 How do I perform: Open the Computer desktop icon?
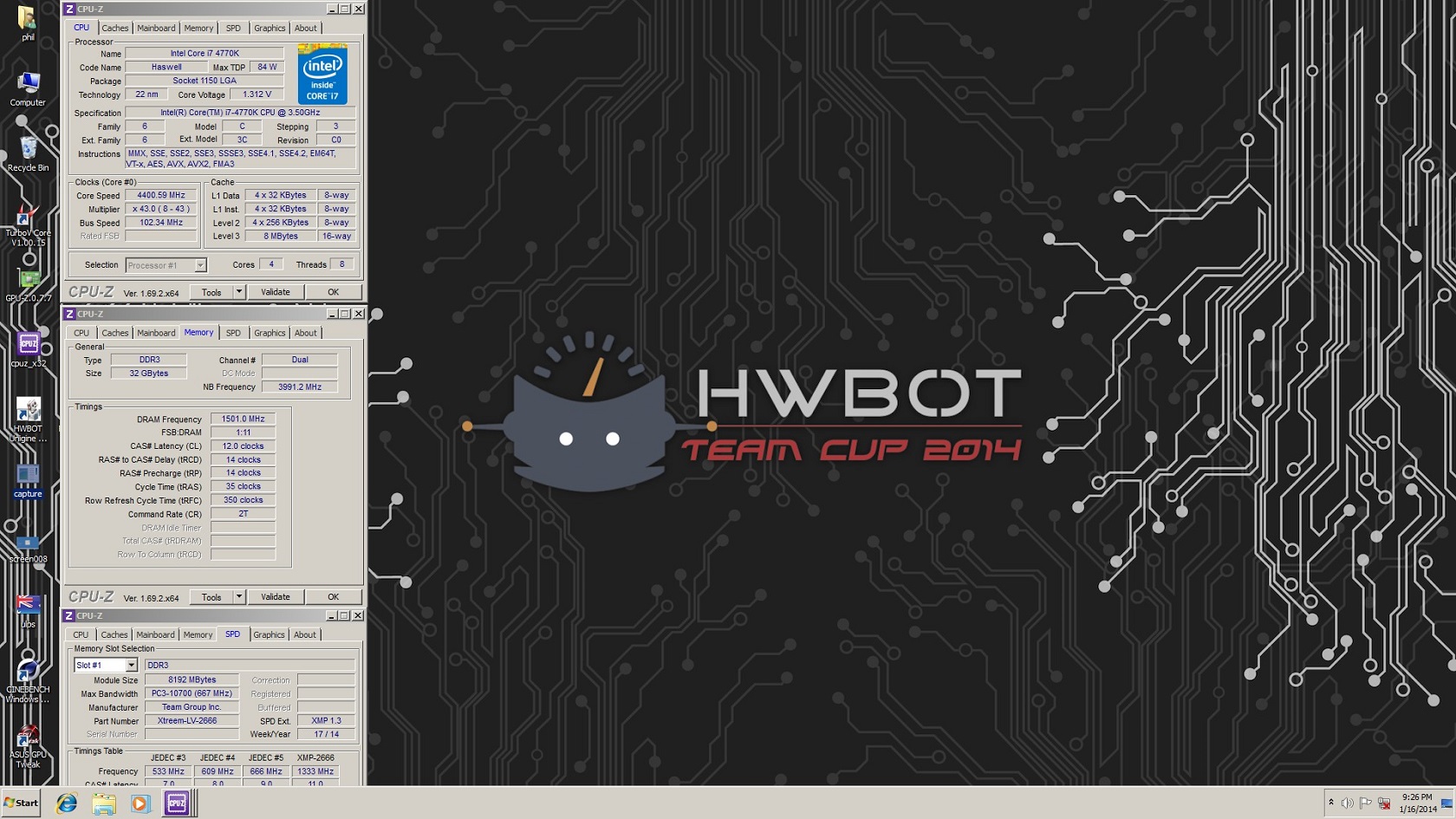click(x=28, y=89)
